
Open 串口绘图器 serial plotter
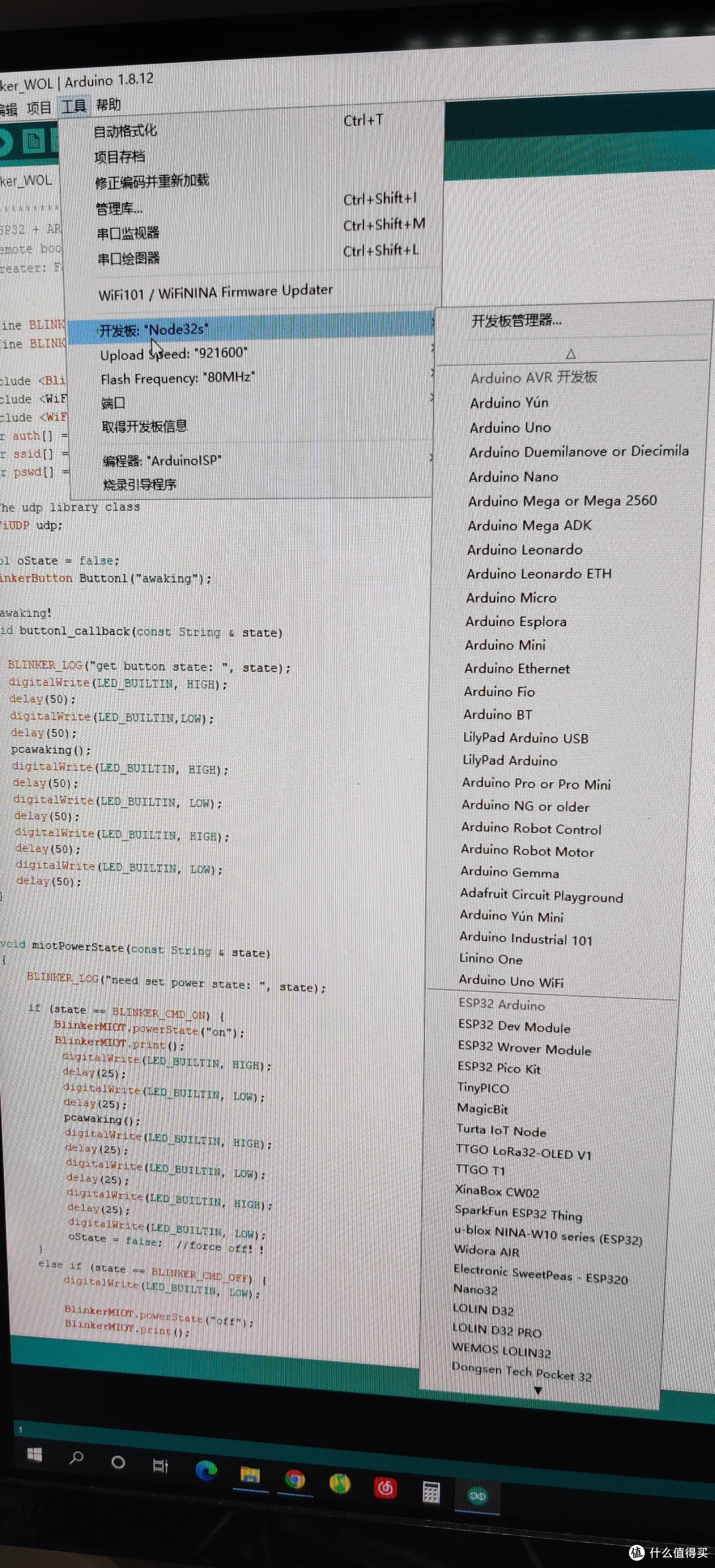128,258
